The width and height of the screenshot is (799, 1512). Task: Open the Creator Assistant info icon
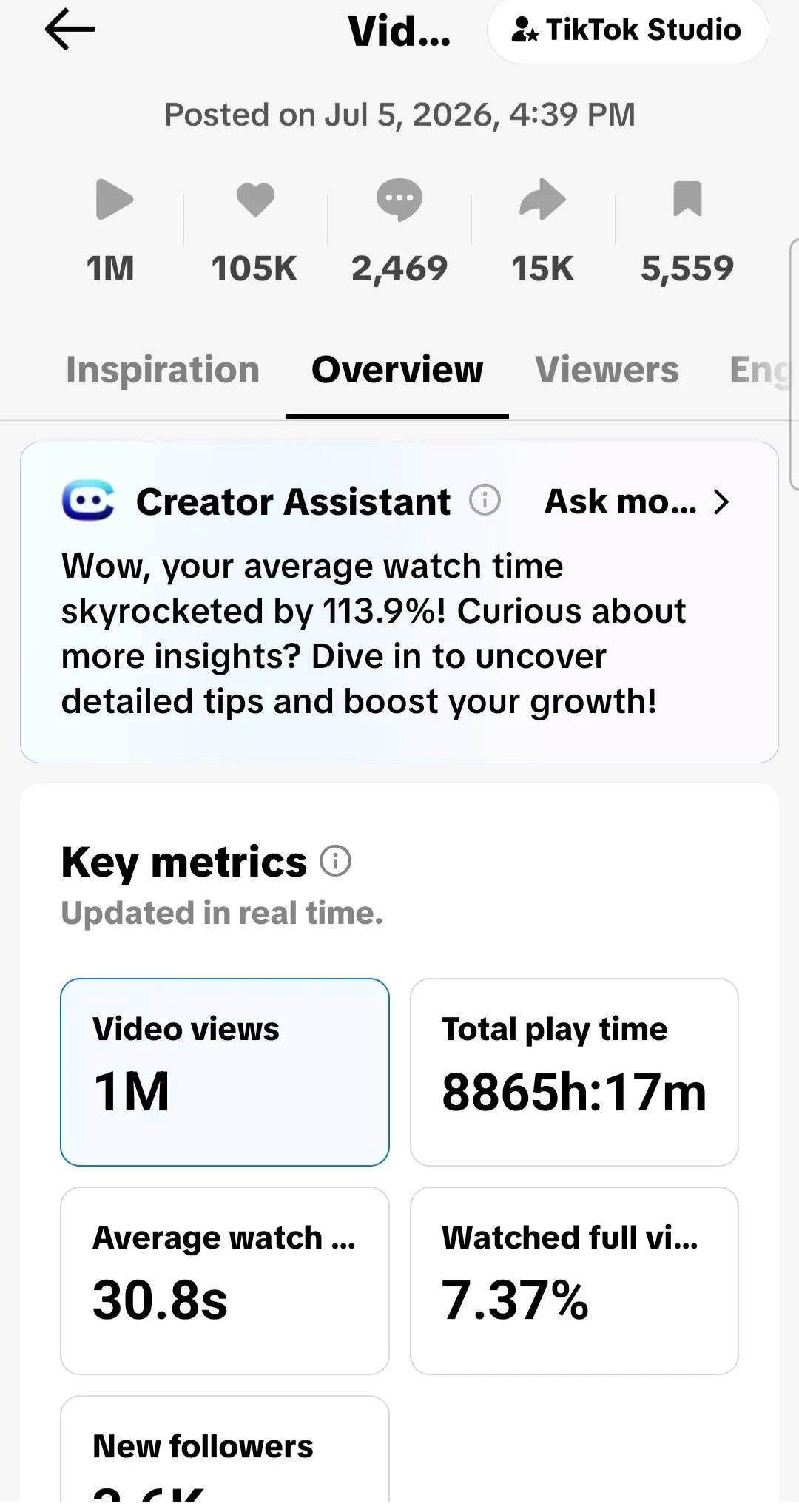[x=485, y=500]
